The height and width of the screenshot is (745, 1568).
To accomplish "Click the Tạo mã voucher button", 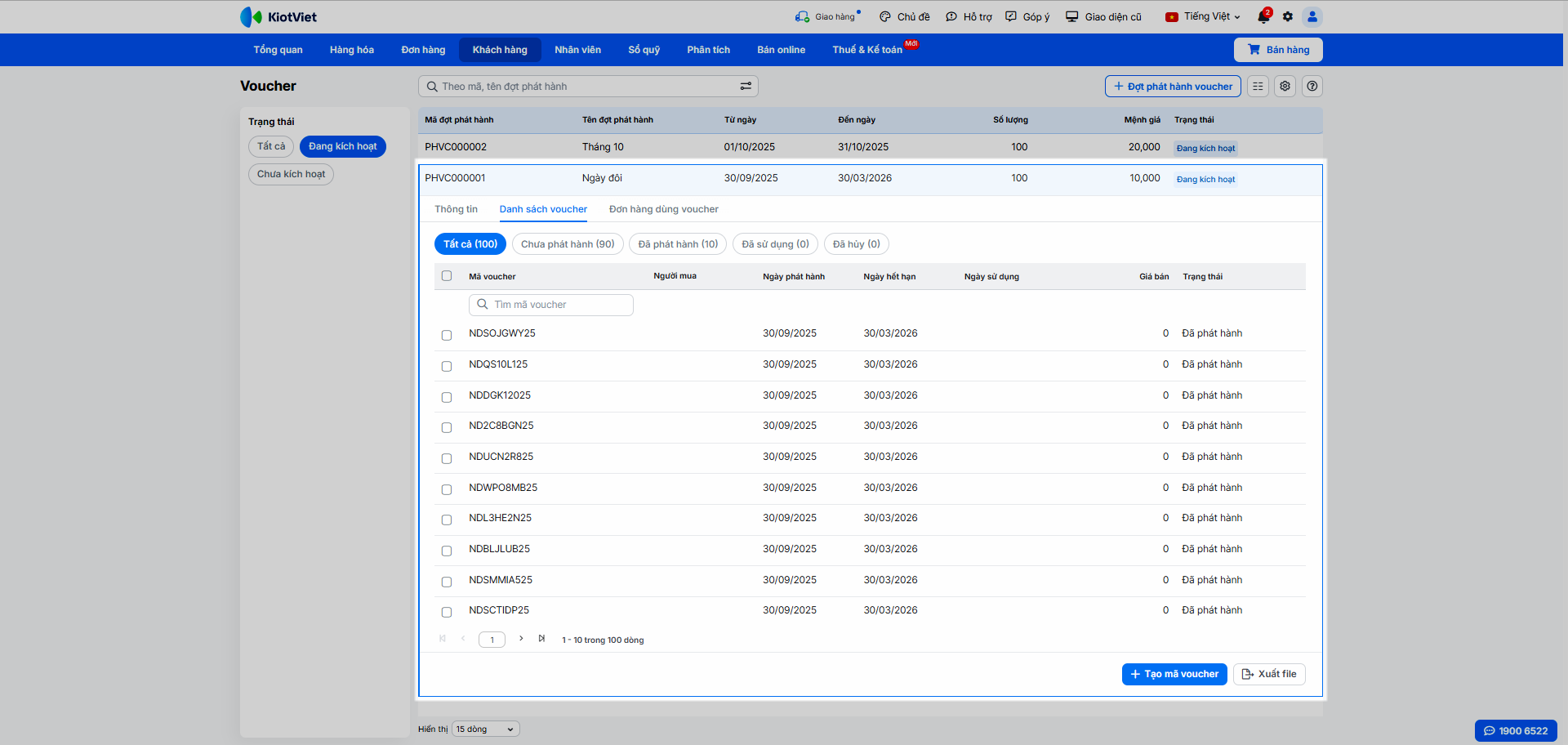I will [1174, 674].
